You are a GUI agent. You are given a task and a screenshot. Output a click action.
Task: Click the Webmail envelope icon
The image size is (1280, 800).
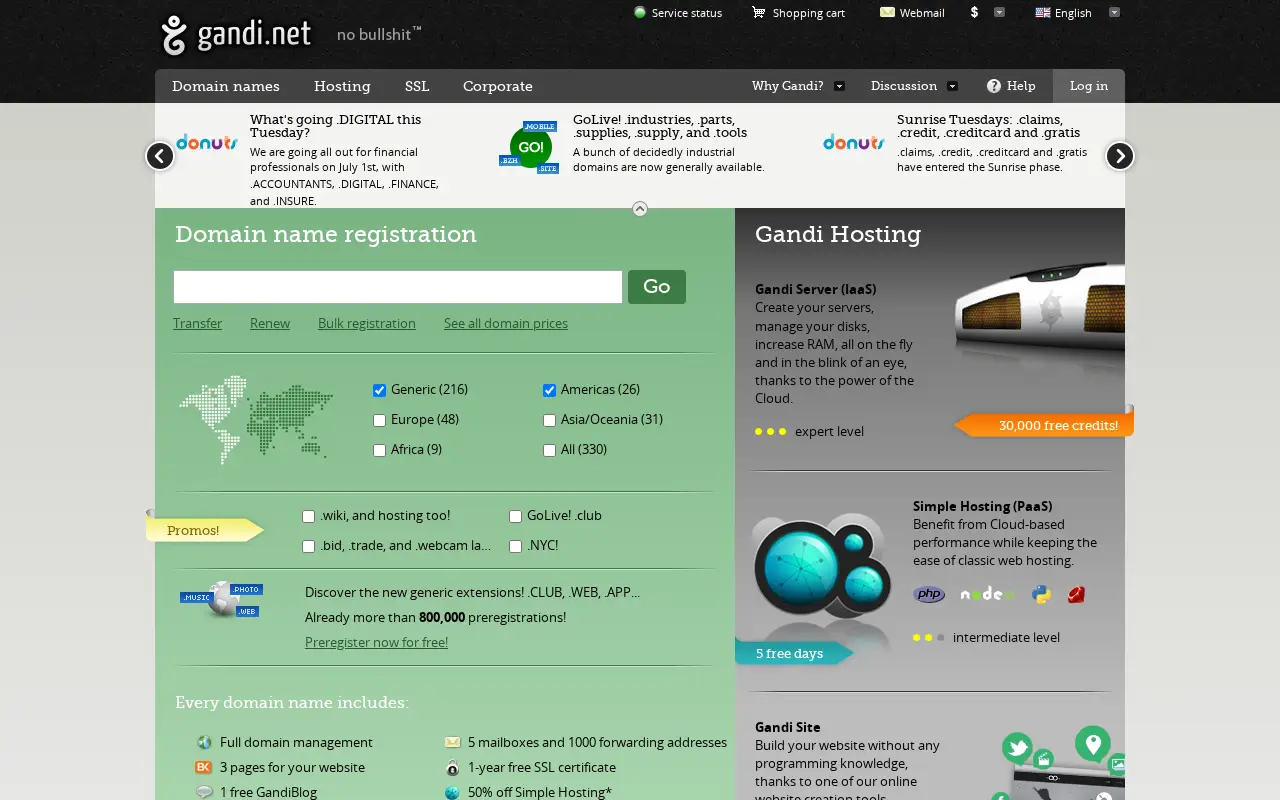(887, 12)
